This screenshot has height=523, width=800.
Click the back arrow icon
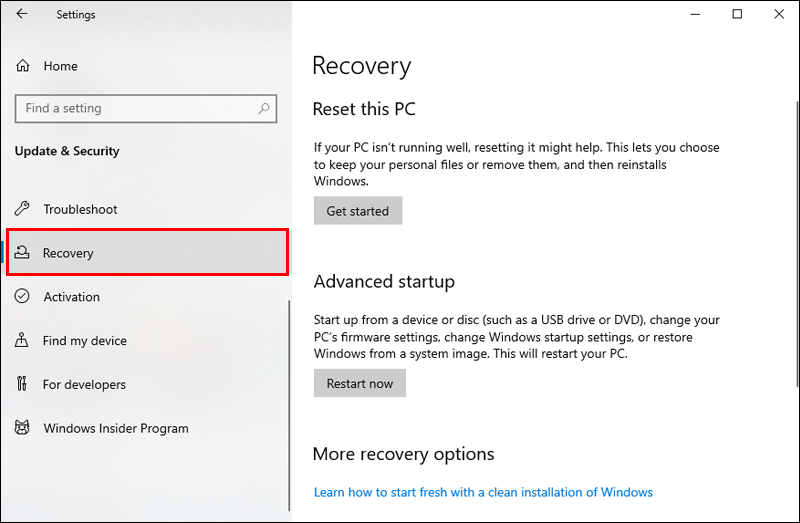[22, 14]
